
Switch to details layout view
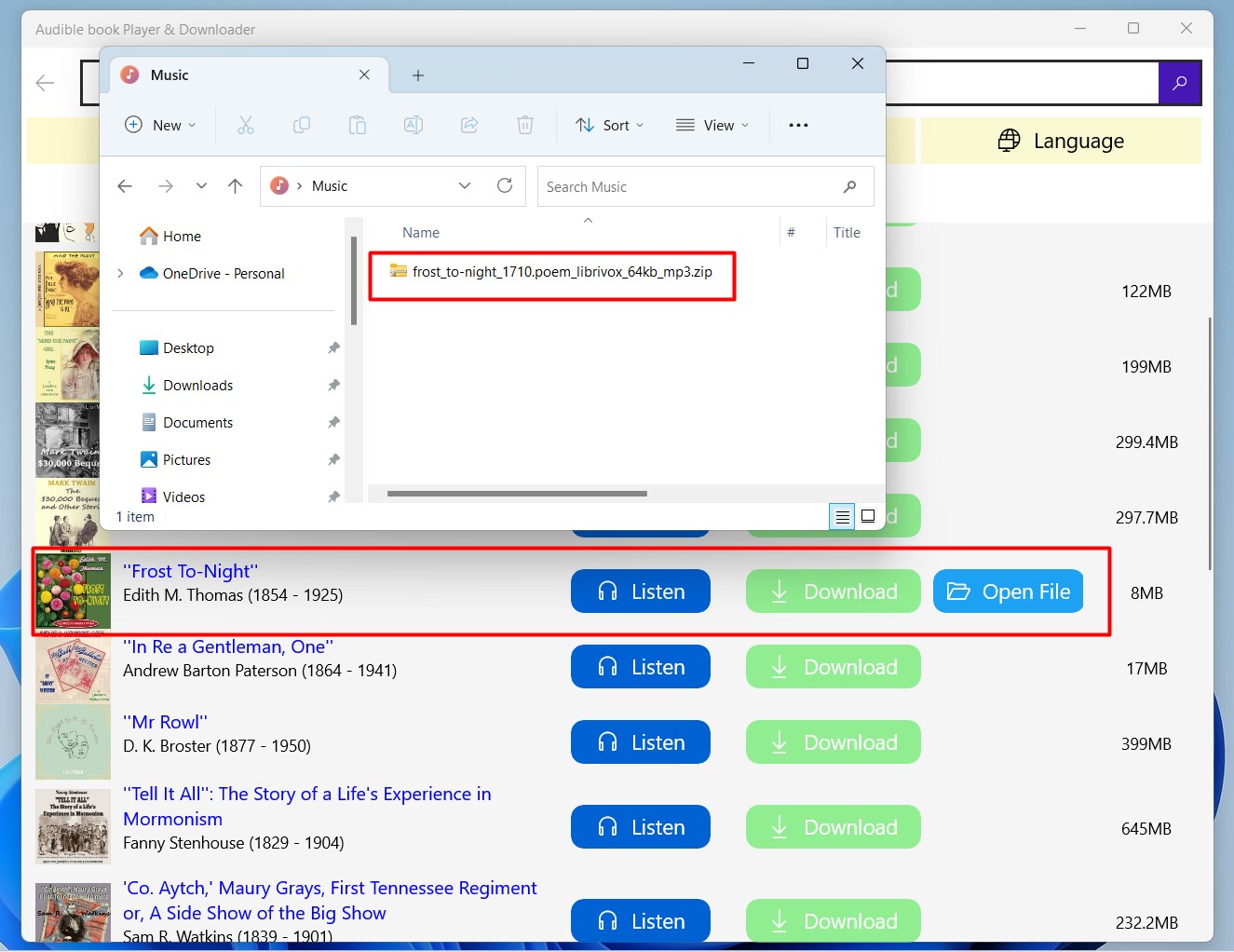[x=842, y=516]
